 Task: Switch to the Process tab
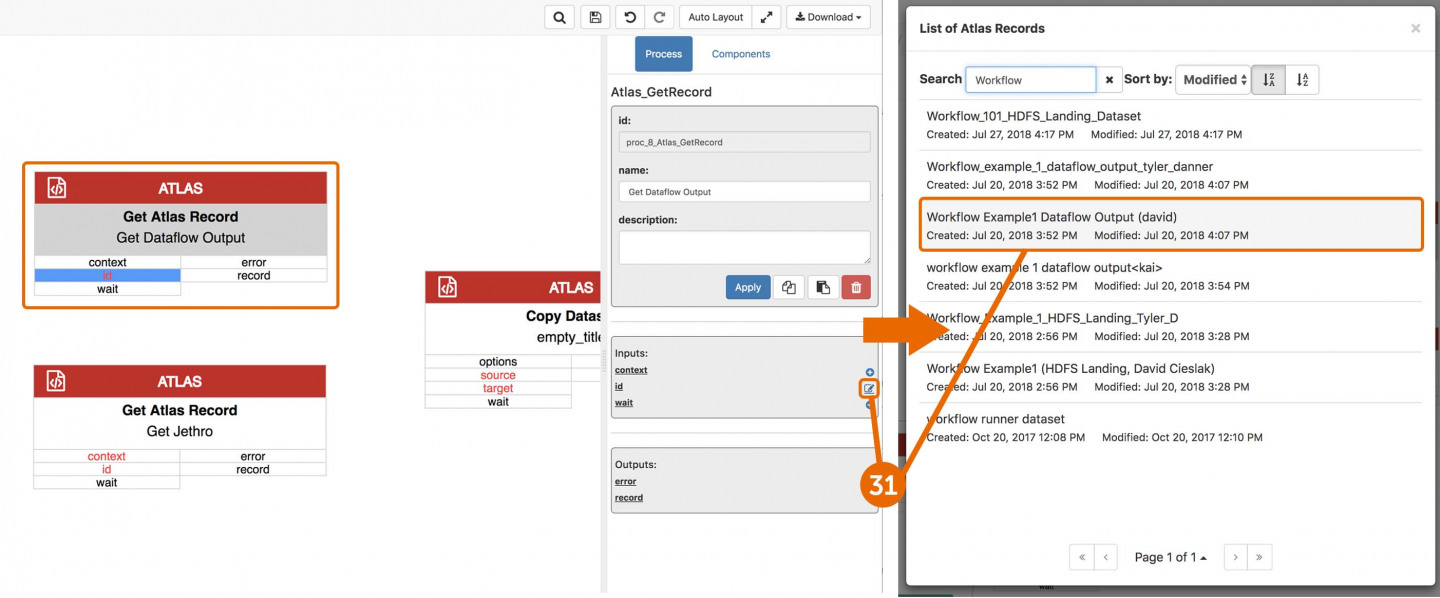click(663, 54)
